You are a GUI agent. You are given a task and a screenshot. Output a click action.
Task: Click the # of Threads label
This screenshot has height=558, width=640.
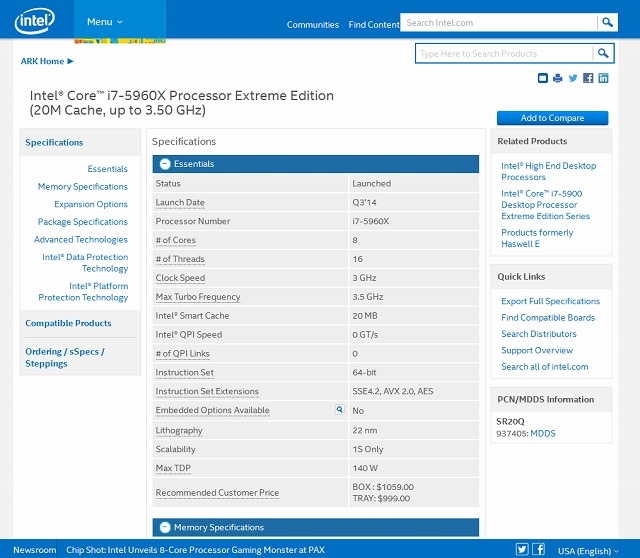(180, 259)
